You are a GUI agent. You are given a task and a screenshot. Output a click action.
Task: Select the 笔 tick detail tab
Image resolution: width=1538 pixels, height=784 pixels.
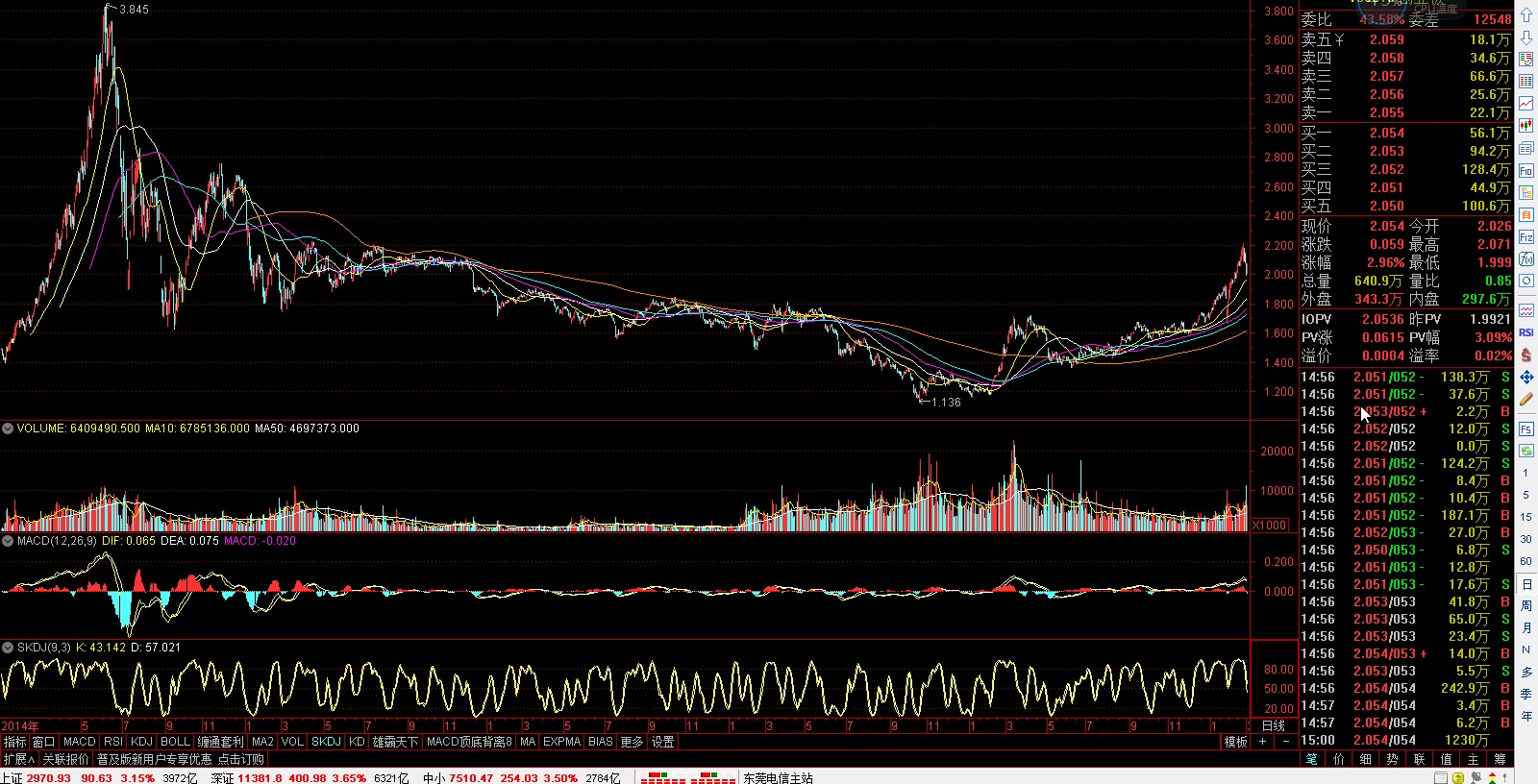[x=1312, y=759]
